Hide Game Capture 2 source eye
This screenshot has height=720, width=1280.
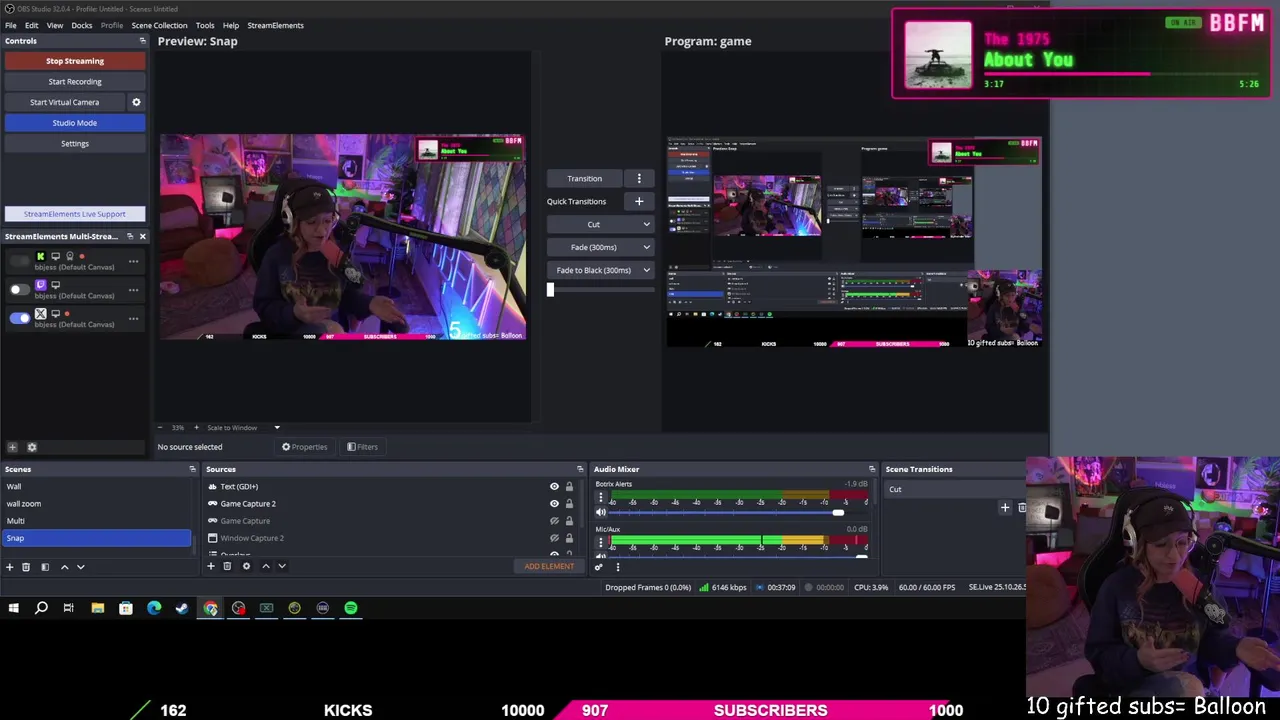554,504
